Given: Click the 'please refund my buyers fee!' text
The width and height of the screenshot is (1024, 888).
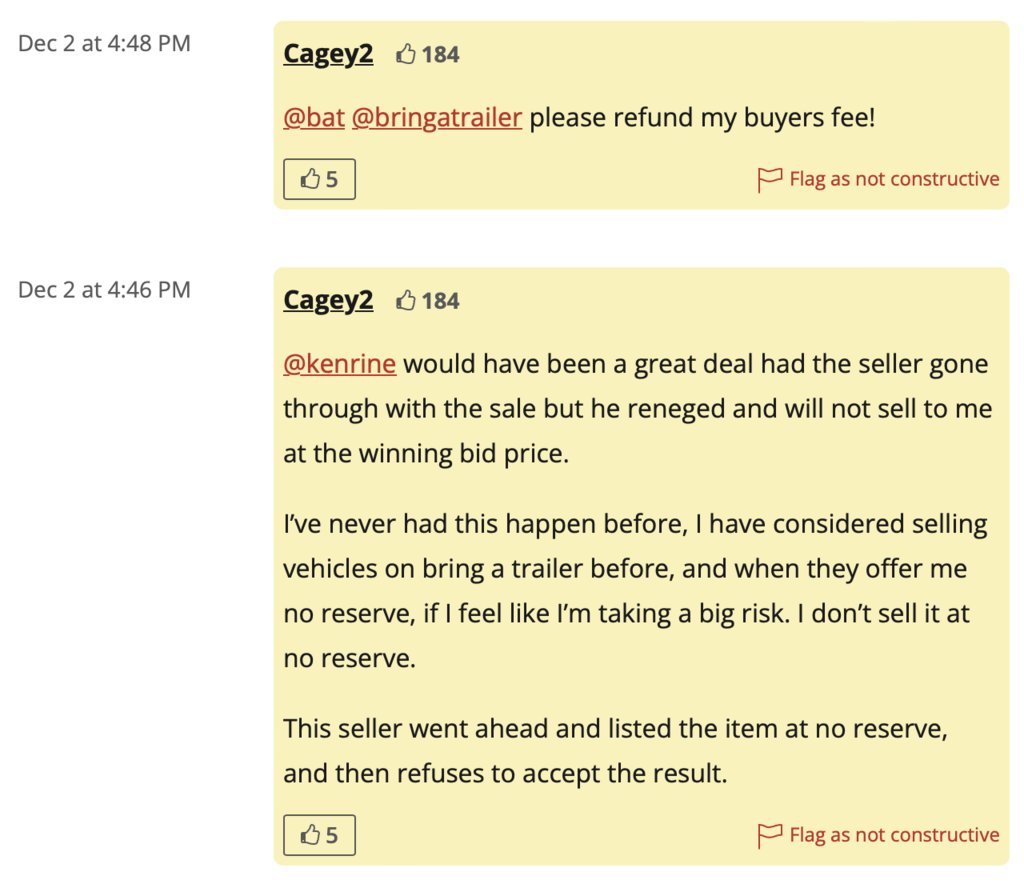Looking at the screenshot, I should (702, 118).
